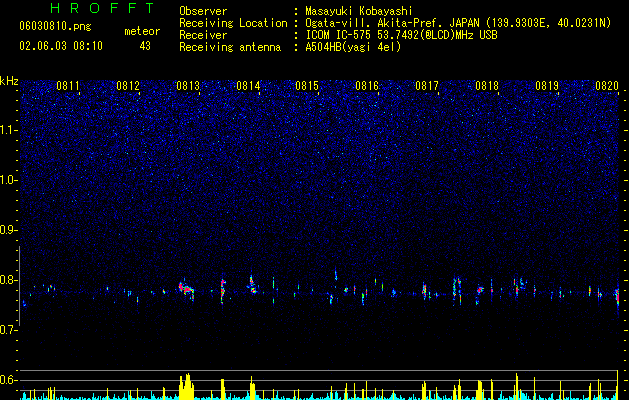
Task: Click the large meteor echo at 0813
Action: point(187,290)
